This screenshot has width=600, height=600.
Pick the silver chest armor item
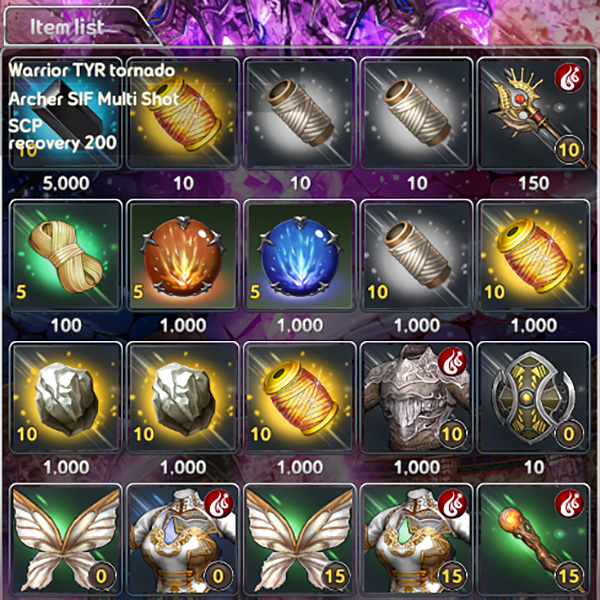pos(417,397)
